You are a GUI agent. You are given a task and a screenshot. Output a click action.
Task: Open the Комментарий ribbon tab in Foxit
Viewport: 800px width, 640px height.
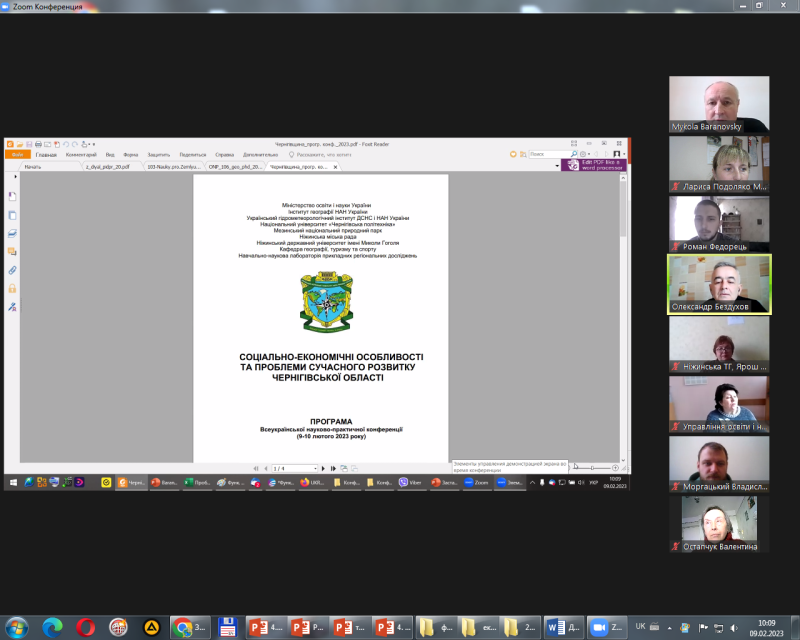click(x=81, y=155)
